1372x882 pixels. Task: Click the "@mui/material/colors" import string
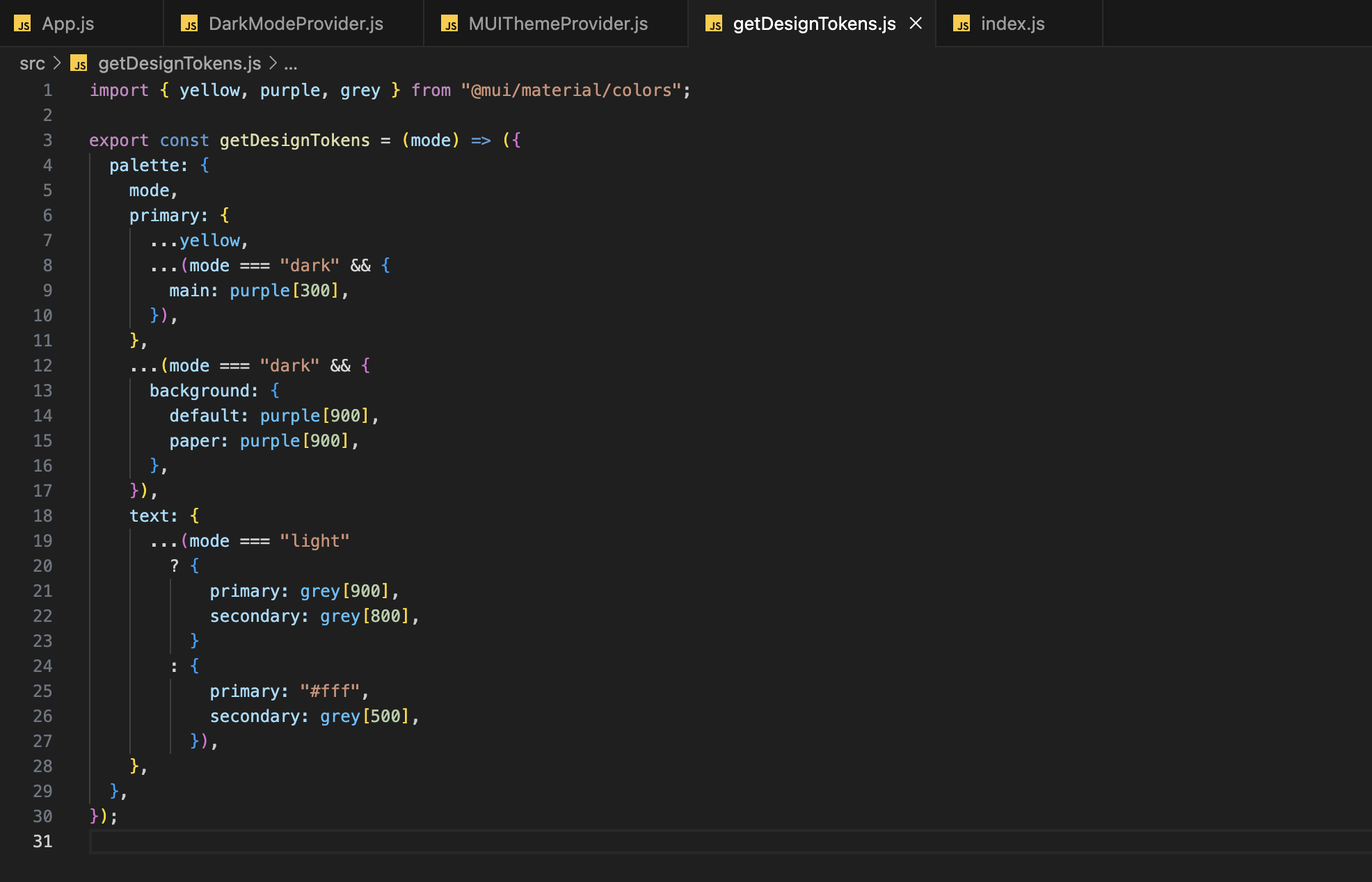pos(571,90)
